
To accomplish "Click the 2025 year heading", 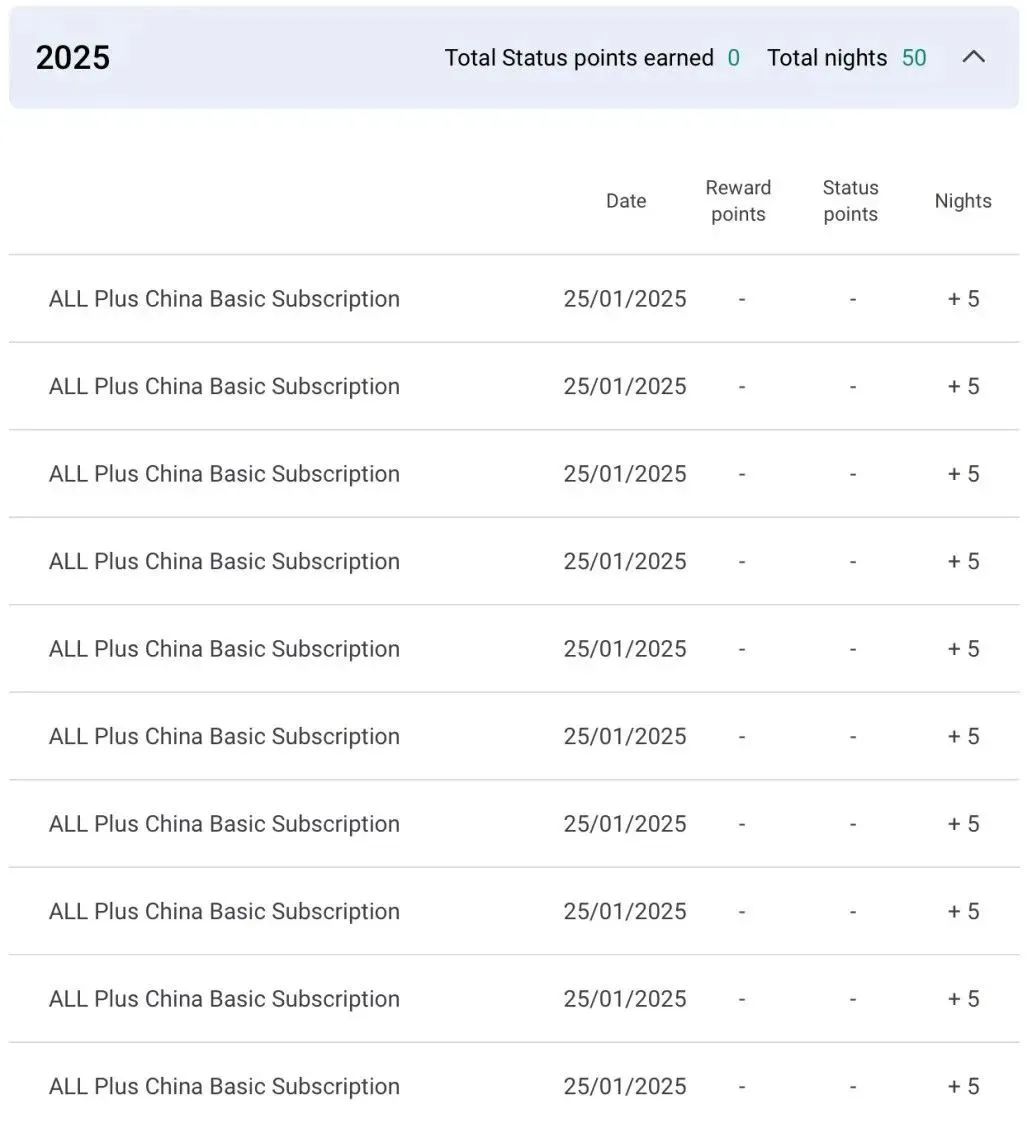I will coord(72,58).
